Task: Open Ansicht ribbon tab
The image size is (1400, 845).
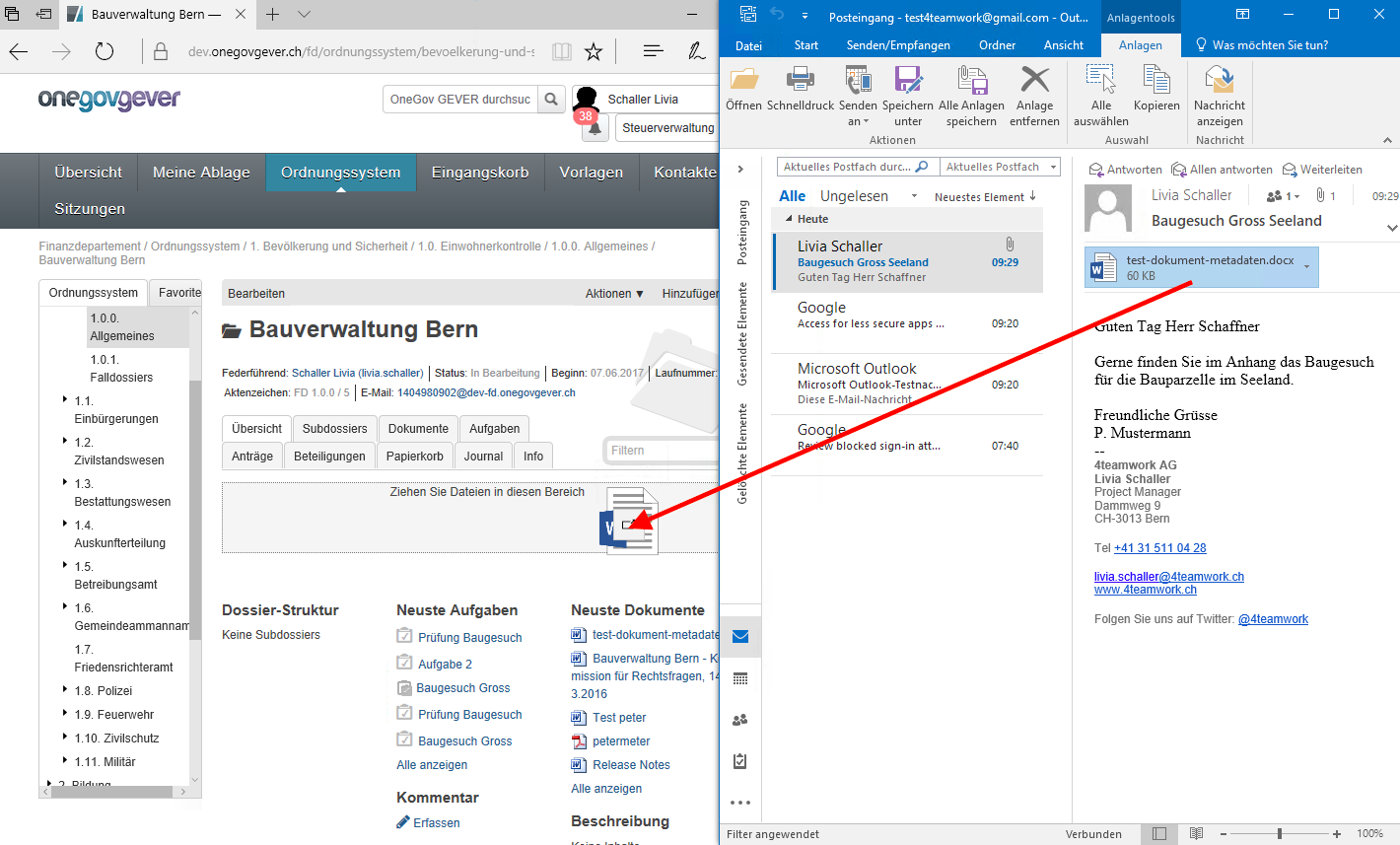Action: (x=1064, y=45)
